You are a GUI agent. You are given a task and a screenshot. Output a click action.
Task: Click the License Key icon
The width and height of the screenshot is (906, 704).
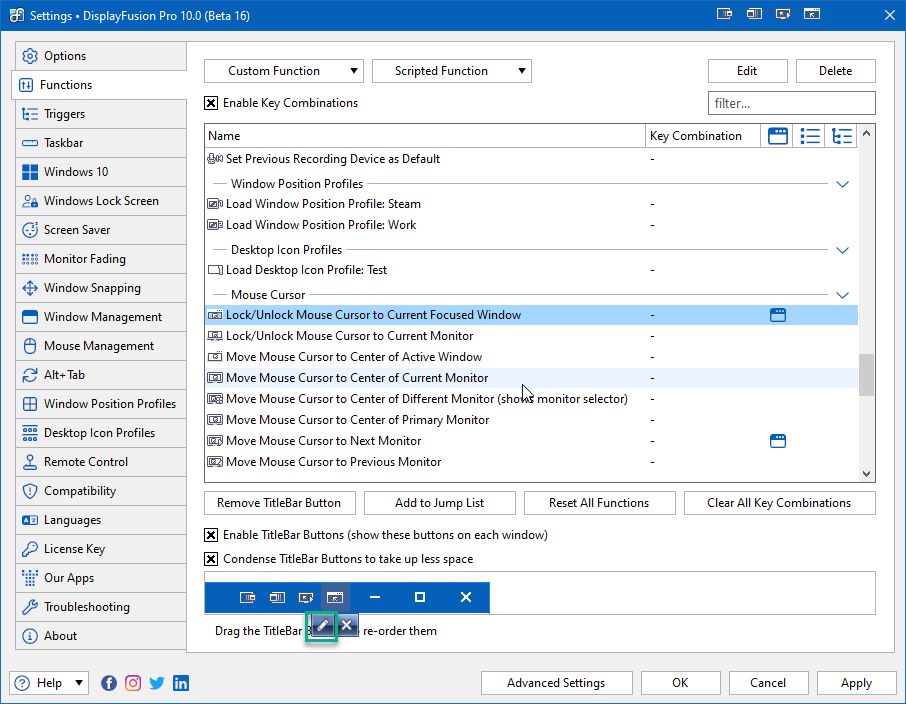(29, 549)
